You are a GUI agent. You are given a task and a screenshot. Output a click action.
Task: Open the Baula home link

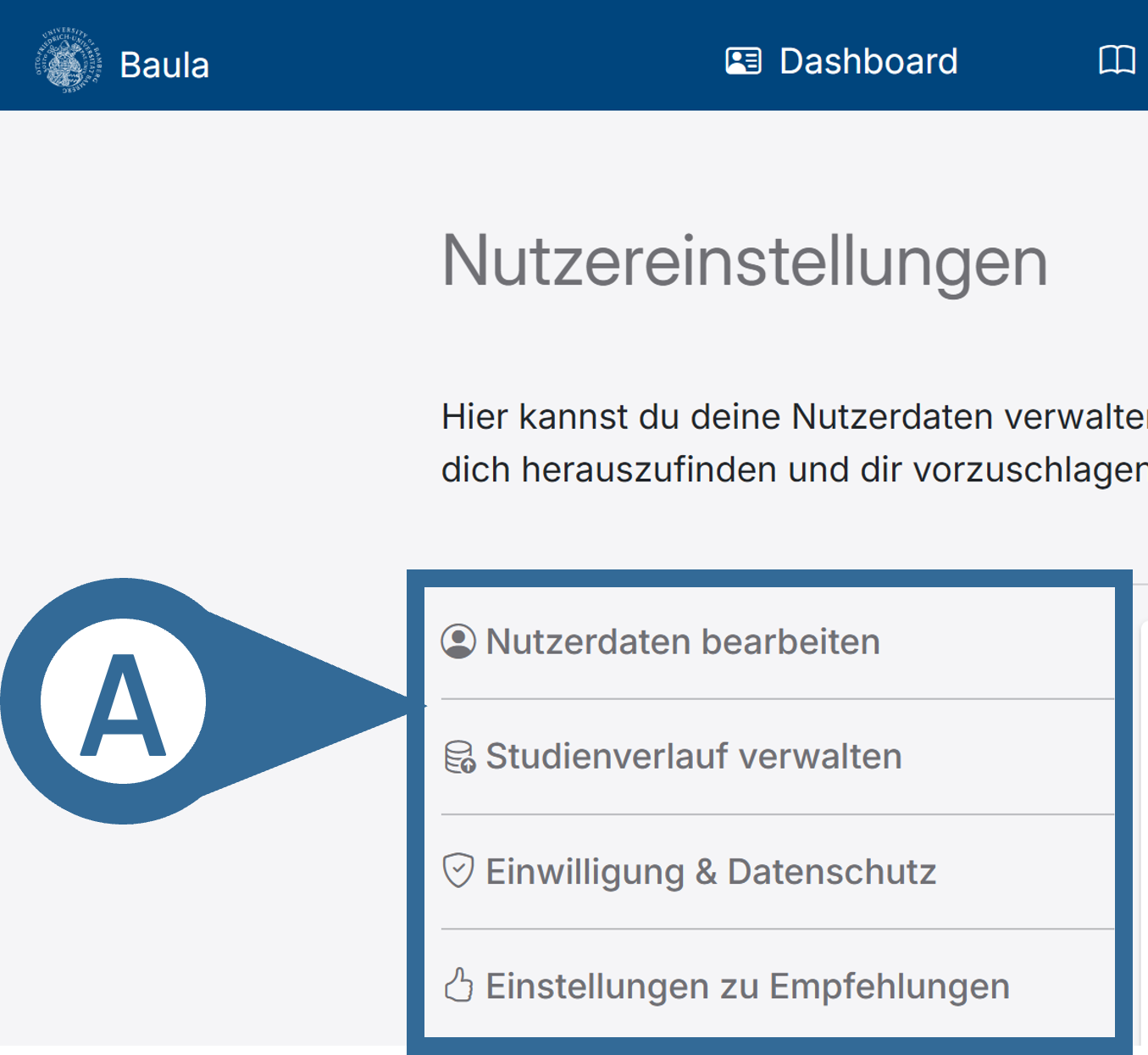pos(164,65)
